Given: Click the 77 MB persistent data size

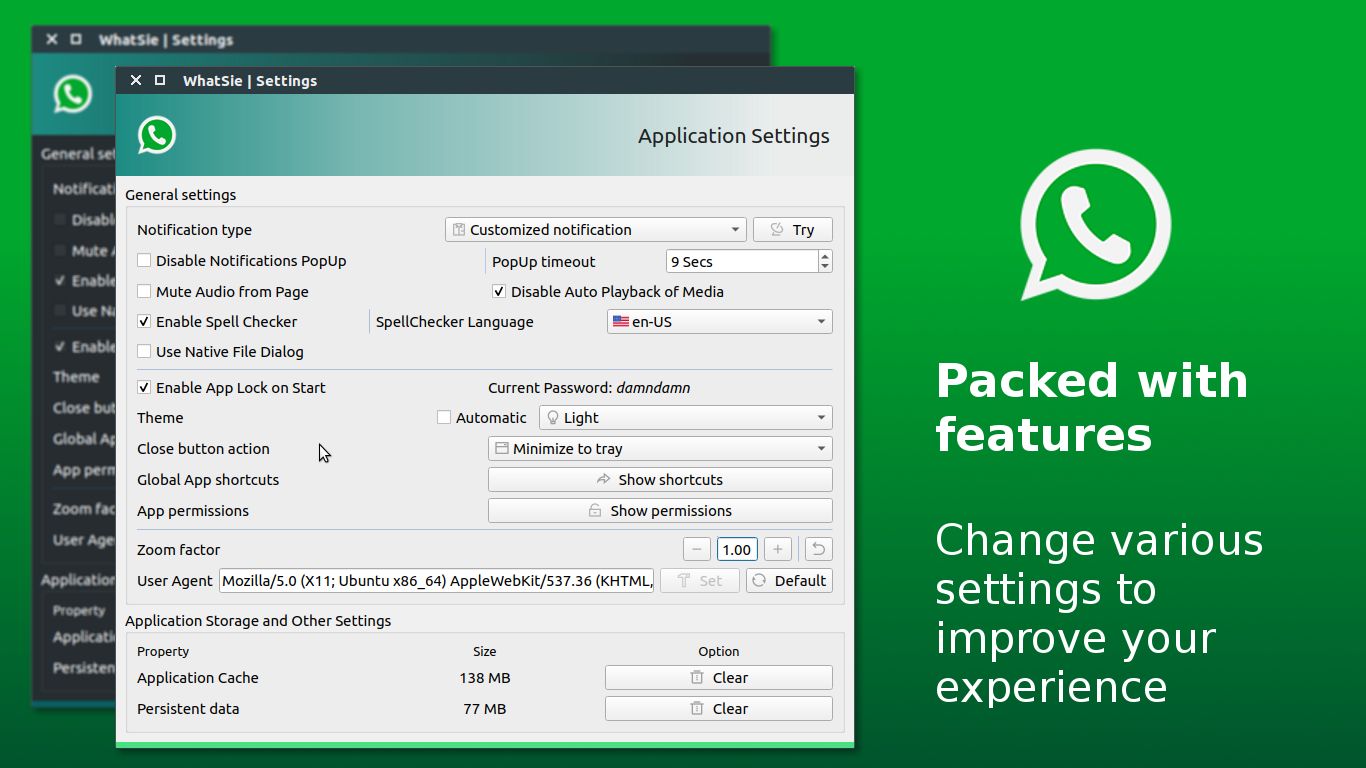Looking at the screenshot, I should (485, 709).
